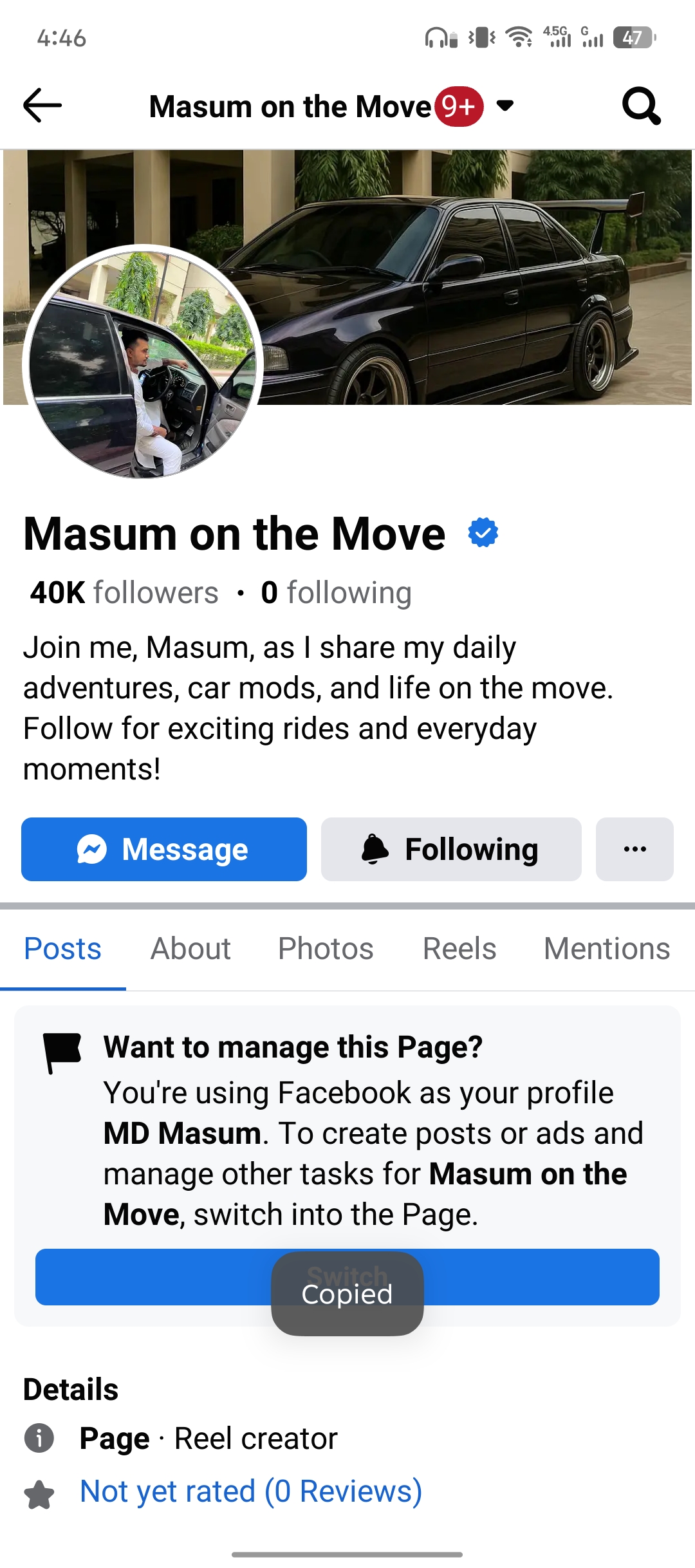This screenshot has width=695, height=1568.
Task: Go to the Reels tab
Action: pos(459,948)
